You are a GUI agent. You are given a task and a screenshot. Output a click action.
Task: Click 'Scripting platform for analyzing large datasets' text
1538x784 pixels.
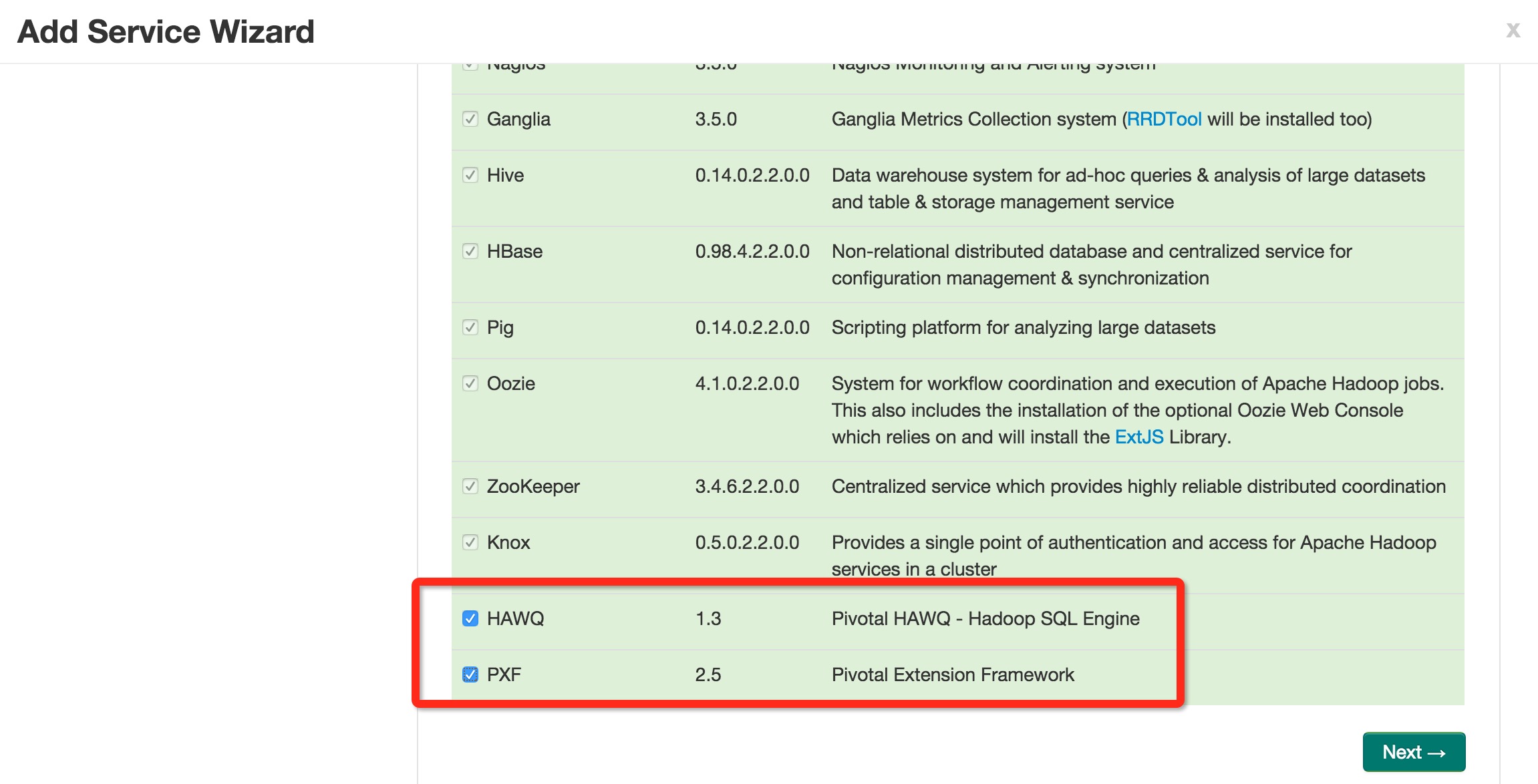(1024, 327)
